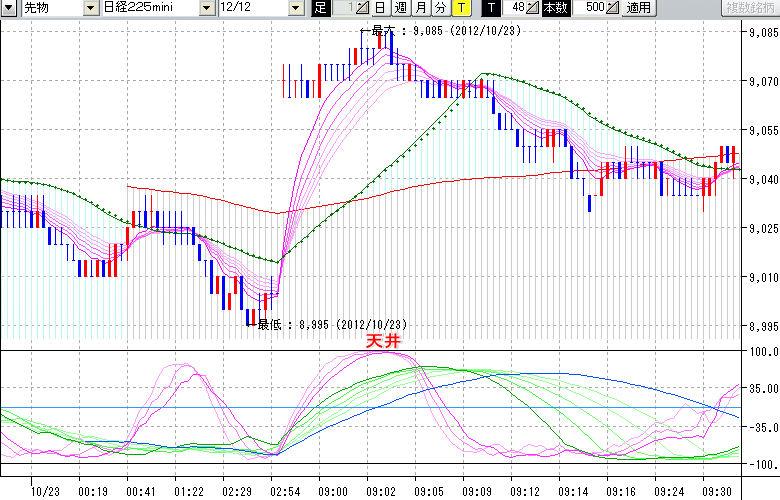Screen dimensions: 780x500
Task: Switch chart to 月 (monthly) bars
Action: click(420, 8)
